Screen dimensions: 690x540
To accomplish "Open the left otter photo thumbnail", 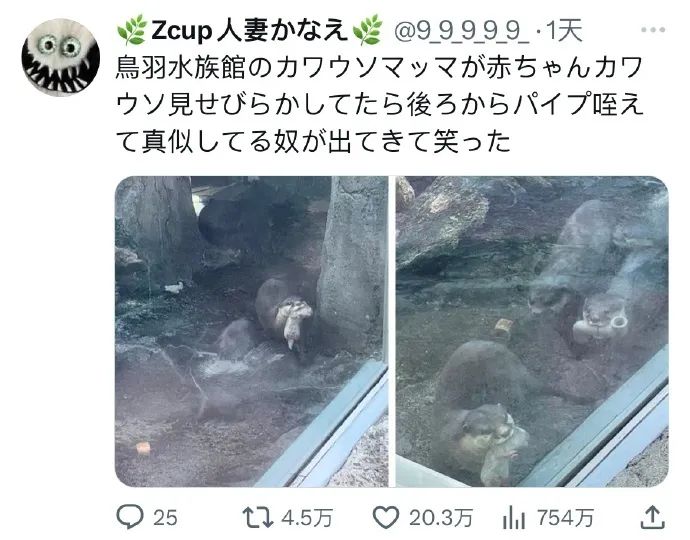I will (x=251, y=331).
